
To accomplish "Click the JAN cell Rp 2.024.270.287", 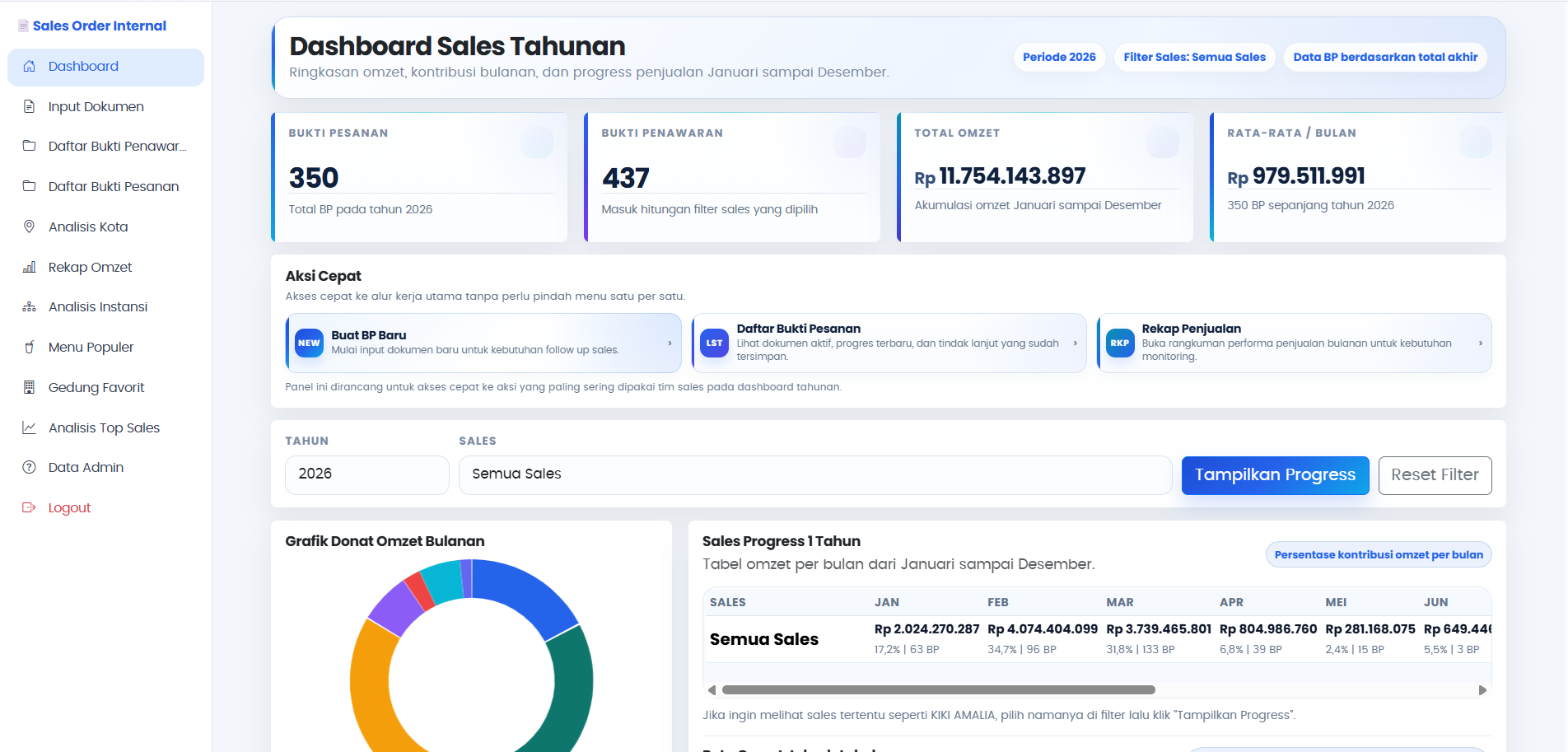I will click(x=926, y=629).
